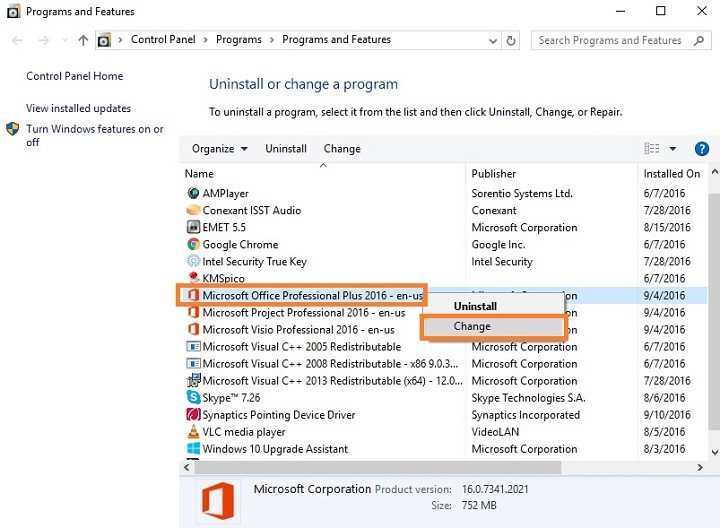This screenshot has width=720, height=528.
Task: Click the Skype 7.26 icon
Action: pyautogui.click(x=193, y=397)
